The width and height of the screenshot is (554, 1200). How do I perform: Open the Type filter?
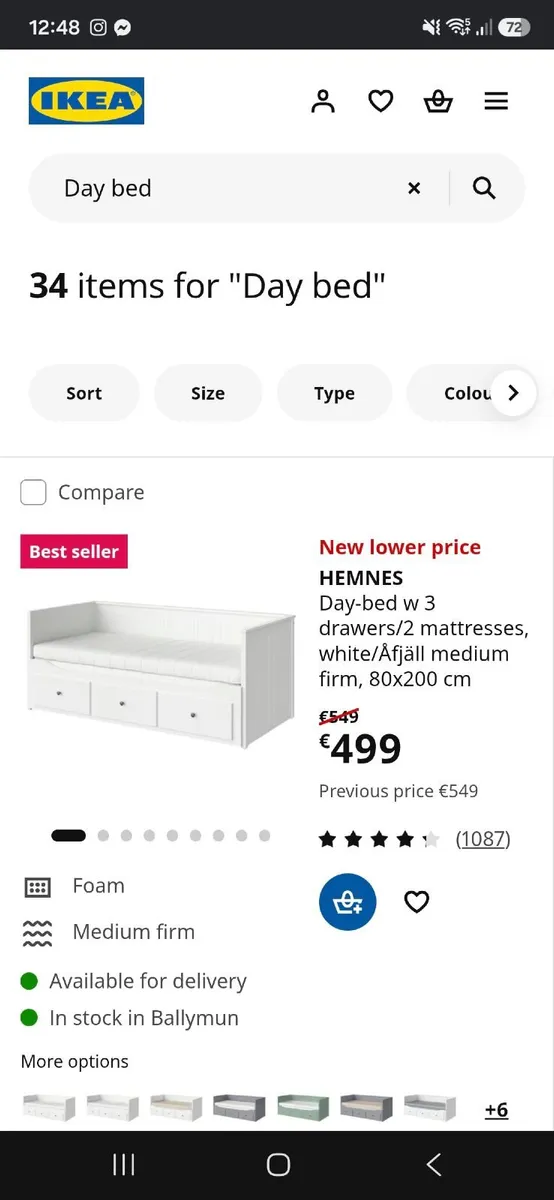(334, 393)
